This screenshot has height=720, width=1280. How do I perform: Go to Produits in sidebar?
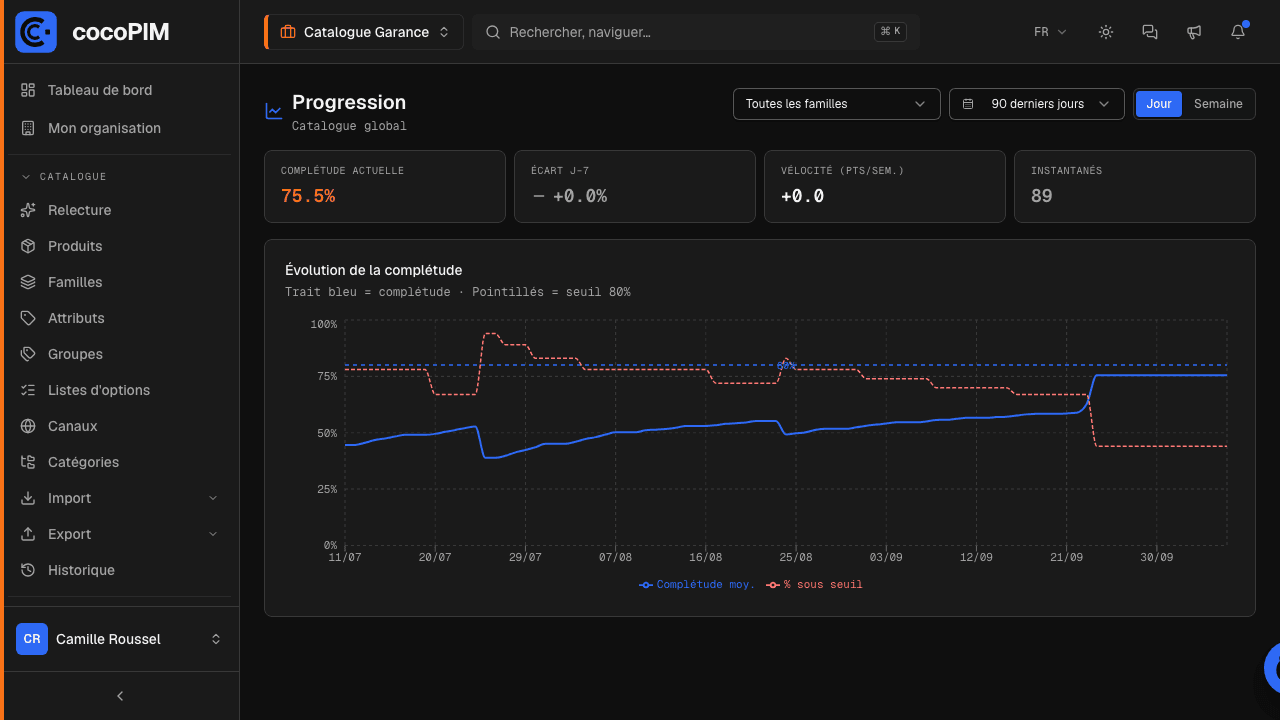point(120,246)
